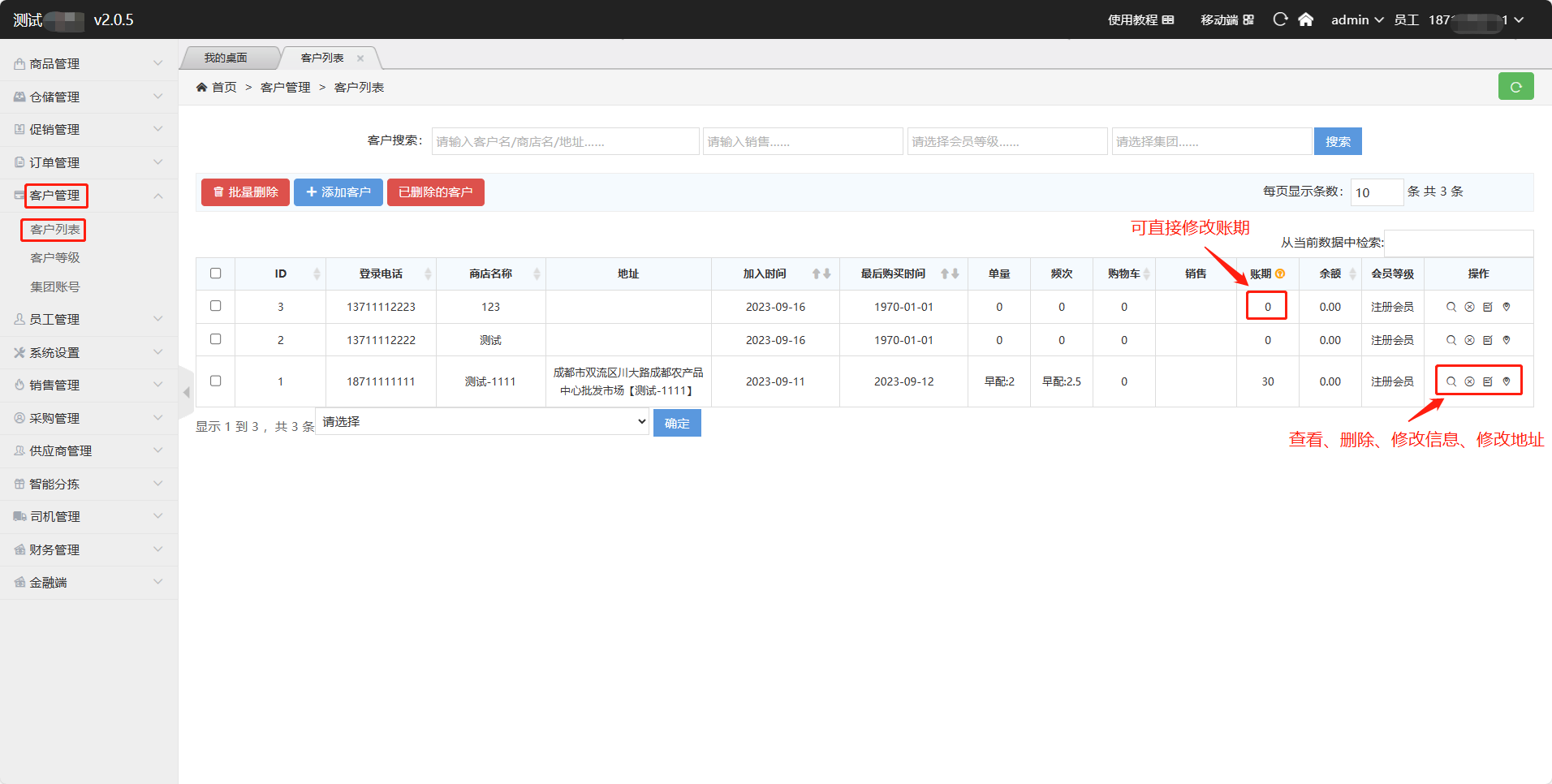Check the row for customer ID 1
The width and height of the screenshot is (1552, 784).
[x=216, y=381]
